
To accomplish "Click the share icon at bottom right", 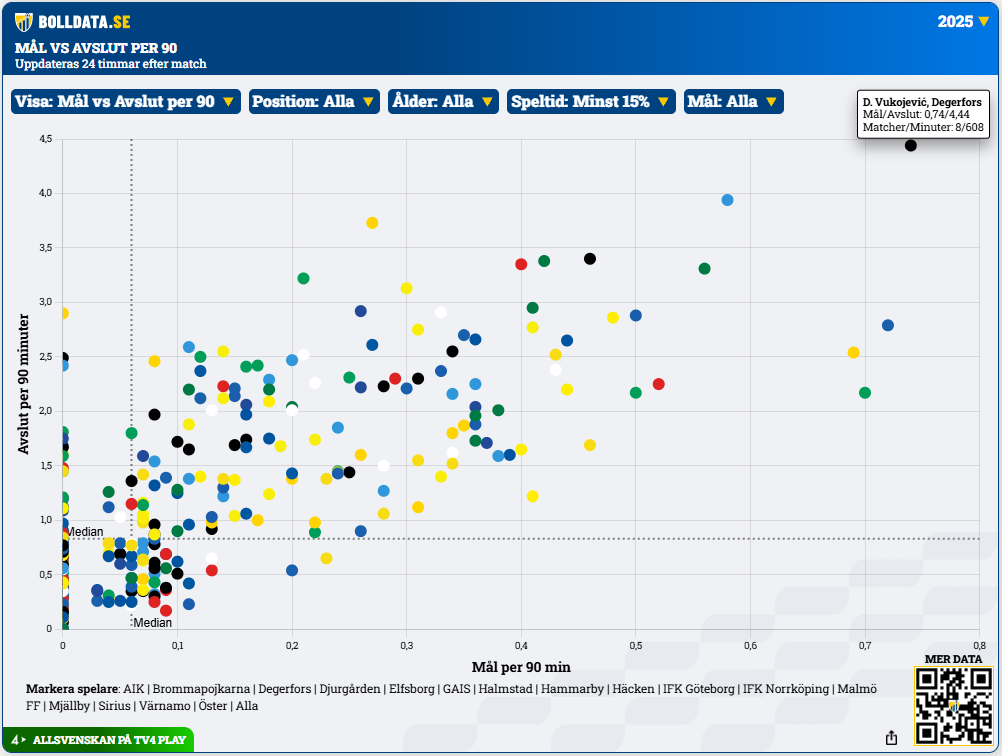I will [x=891, y=738].
